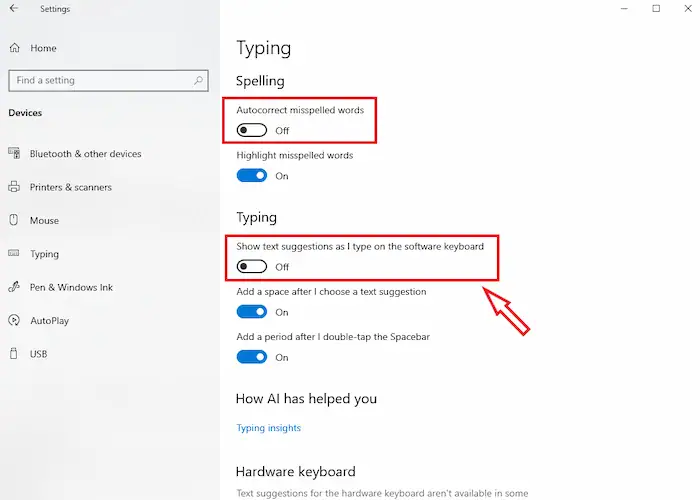Select Printers & scanners in sidebar
Image resolution: width=700 pixels, height=500 pixels.
pos(71,187)
